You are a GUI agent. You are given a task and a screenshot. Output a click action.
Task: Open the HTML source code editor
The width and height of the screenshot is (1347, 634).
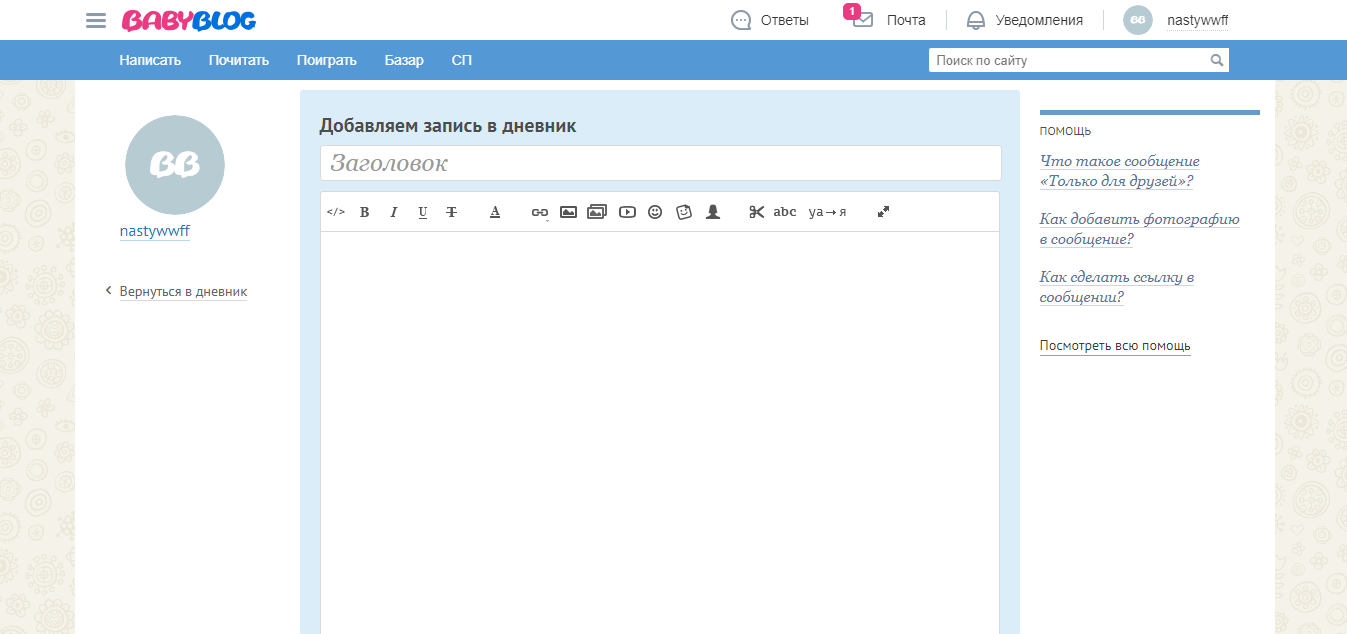coord(336,211)
